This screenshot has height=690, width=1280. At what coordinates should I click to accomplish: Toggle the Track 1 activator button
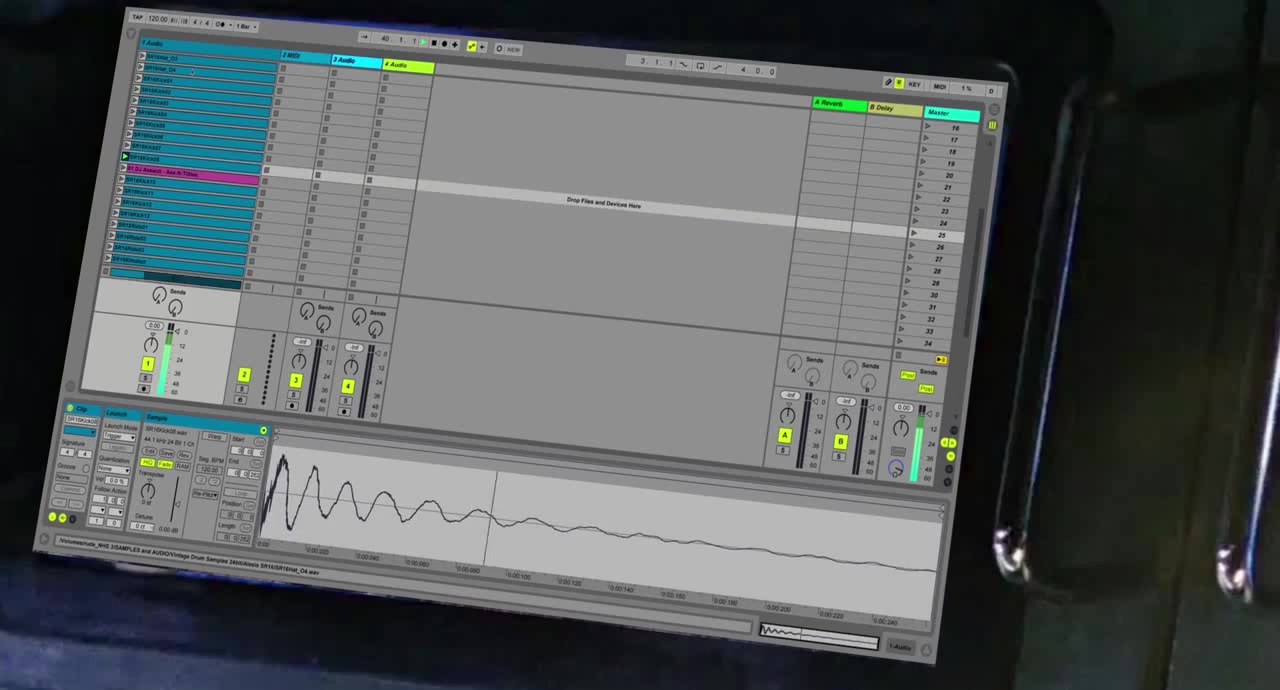(x=147, y=364)
